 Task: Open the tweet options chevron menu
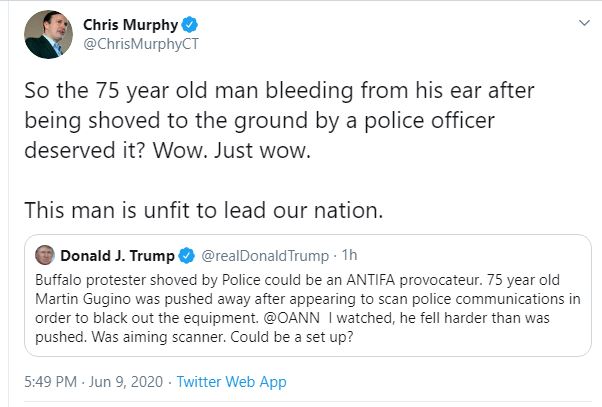pos(581,21)
